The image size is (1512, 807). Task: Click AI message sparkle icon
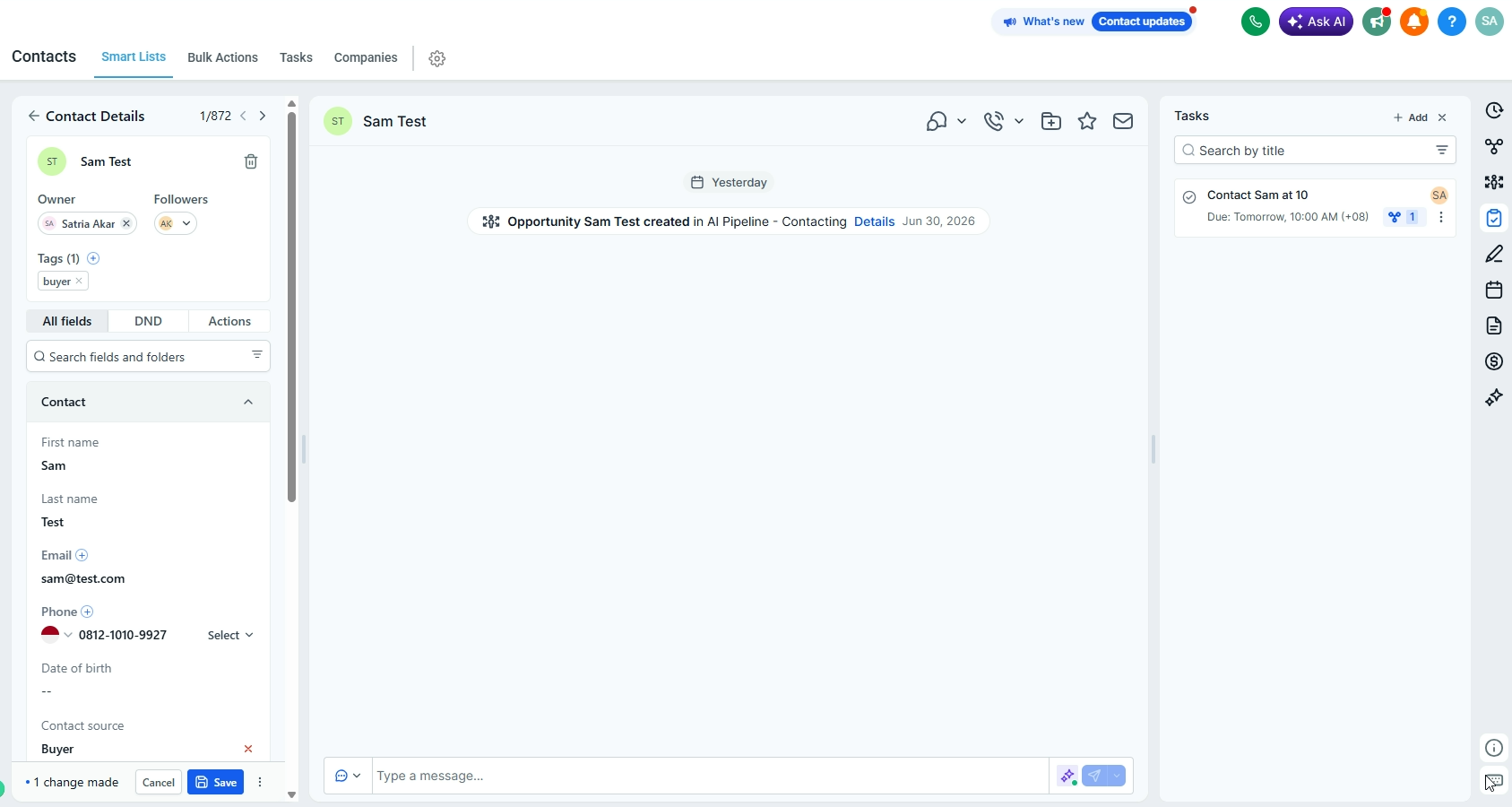(x=1067, y=776)
